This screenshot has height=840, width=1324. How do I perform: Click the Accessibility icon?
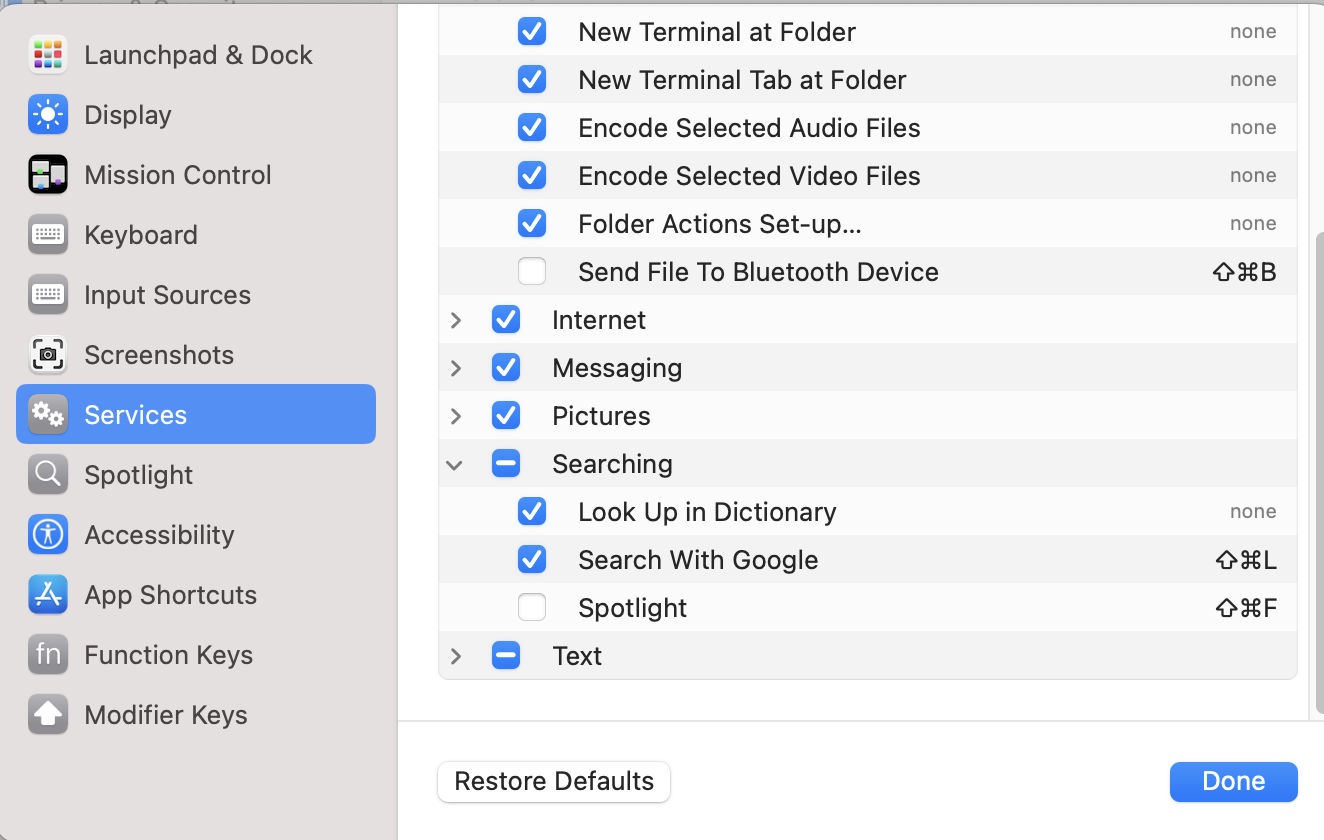[x=48, y=535]
